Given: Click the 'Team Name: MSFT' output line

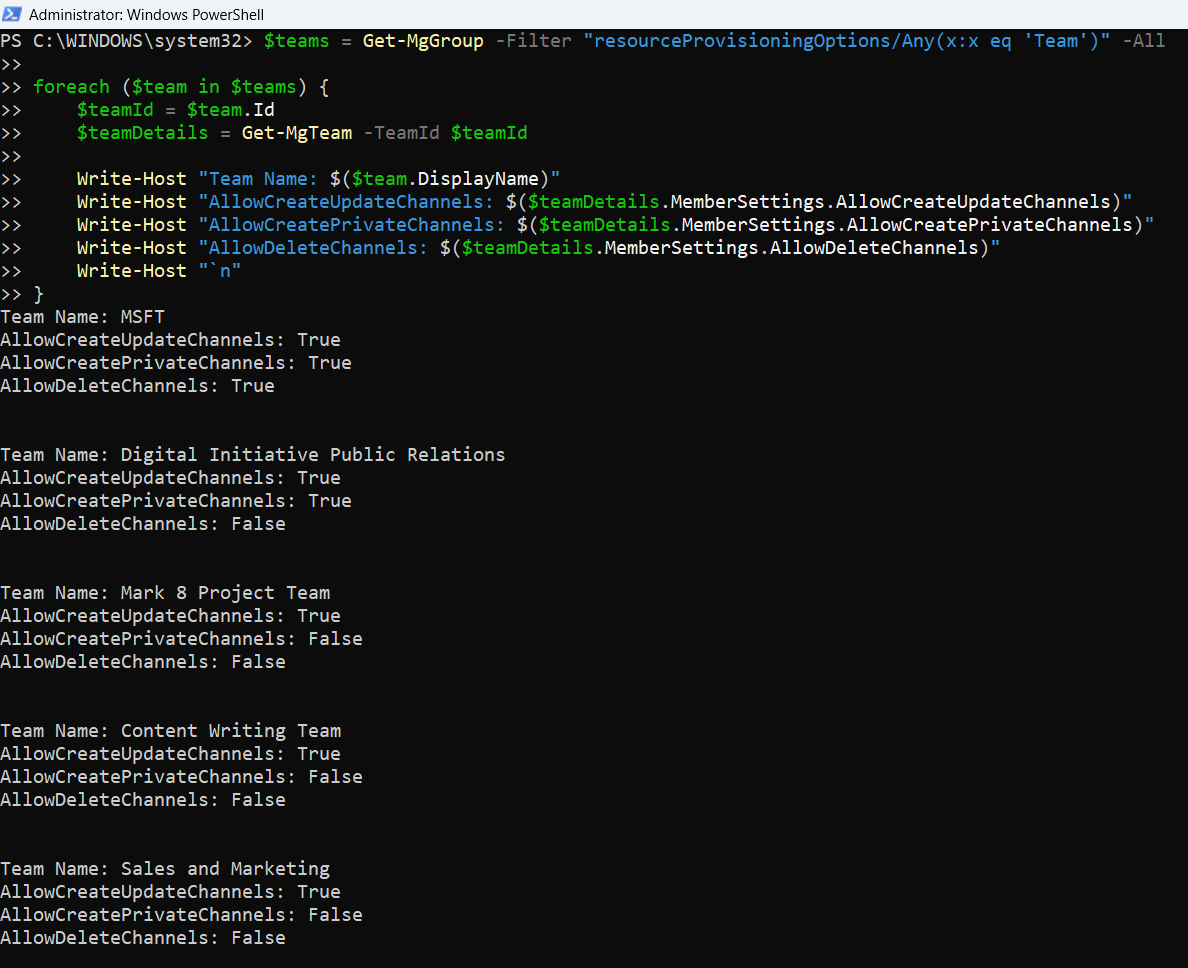Looking at the screenshot, I should pos(82,317).
